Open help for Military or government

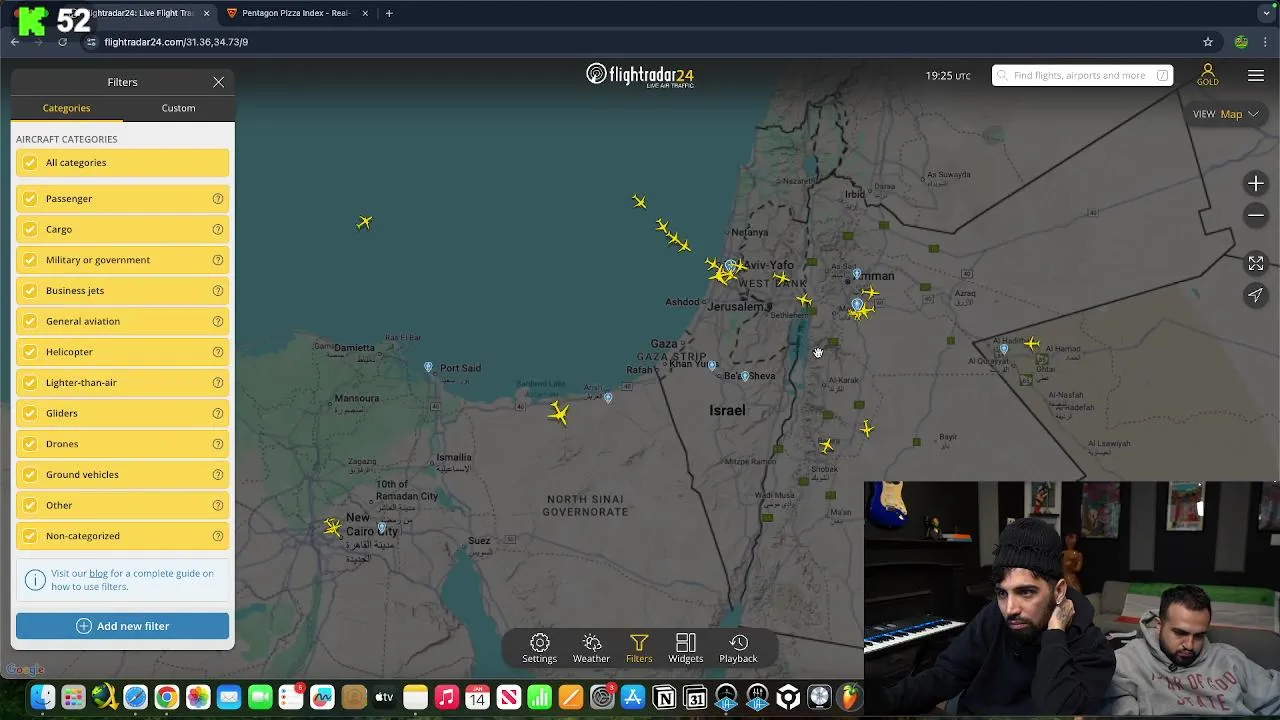(217, 260)
